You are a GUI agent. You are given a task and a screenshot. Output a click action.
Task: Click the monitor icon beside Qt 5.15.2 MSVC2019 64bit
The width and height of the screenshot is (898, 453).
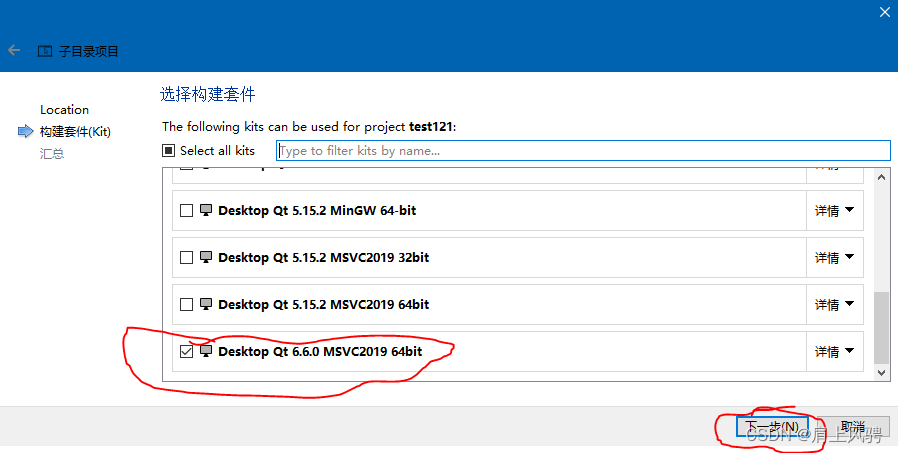point(206,304)
